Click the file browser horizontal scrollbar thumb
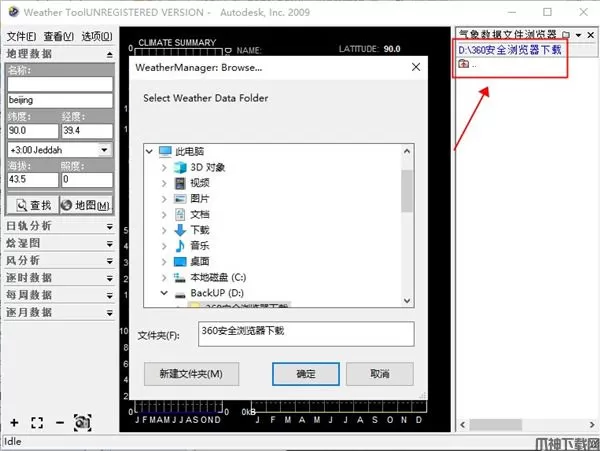Viewport: 600px width, 451px height. tap(496, 425)
